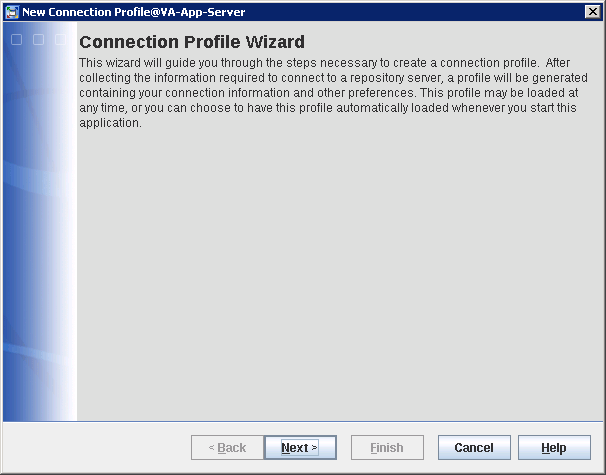Close the New Connection Profile window
This screenshot has height=475, width=606.
(592, 12)
